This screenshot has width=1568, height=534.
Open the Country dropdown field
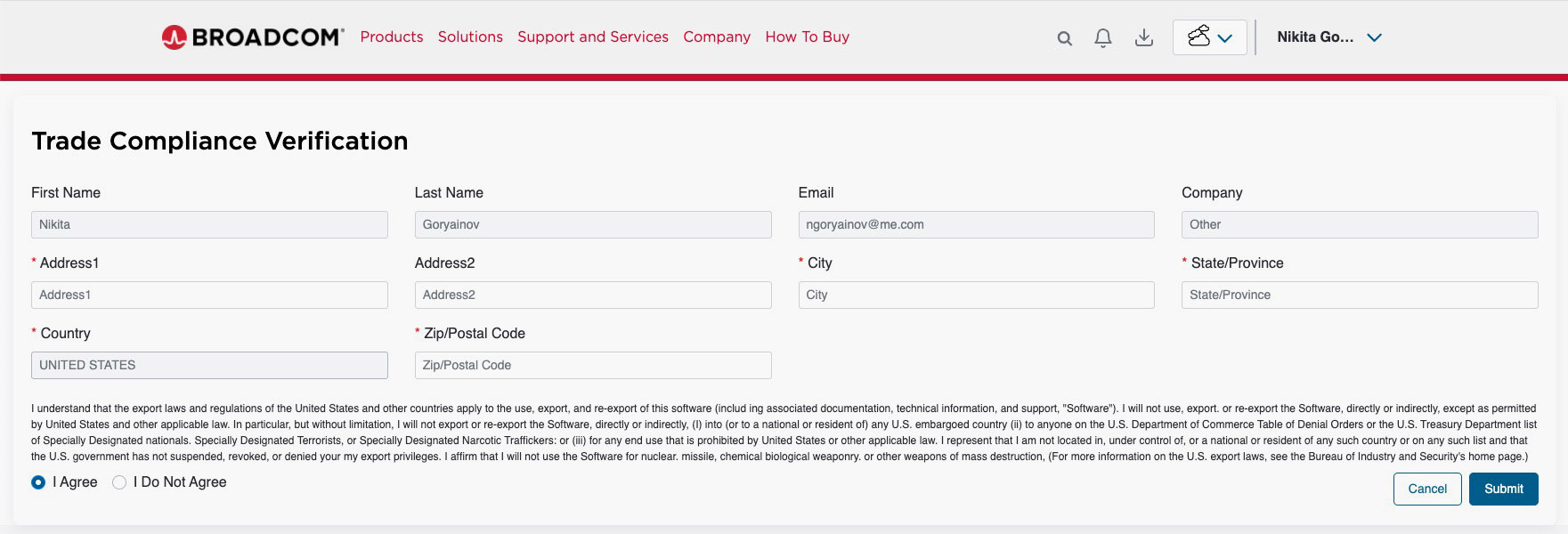[209, 365]
